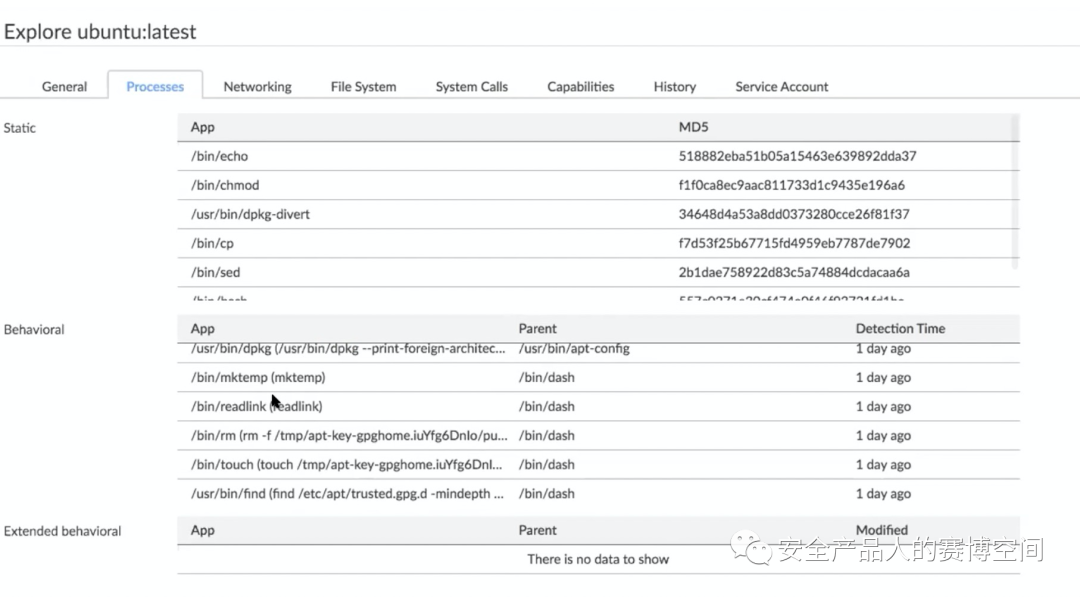Click /bin/dash parent of /usr/bin/find row

(546, 494)
